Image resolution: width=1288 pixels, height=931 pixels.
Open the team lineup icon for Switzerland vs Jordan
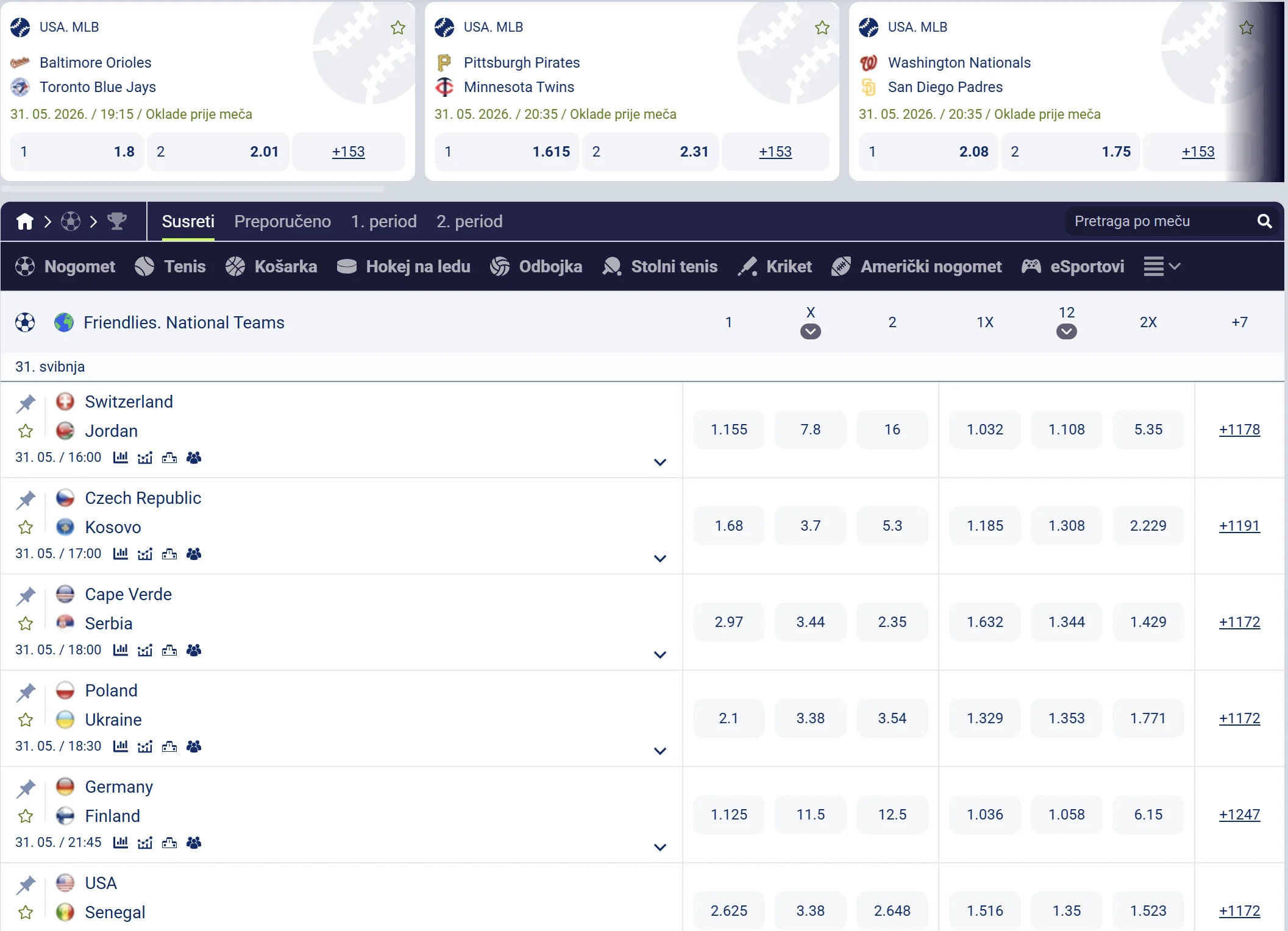194,458
